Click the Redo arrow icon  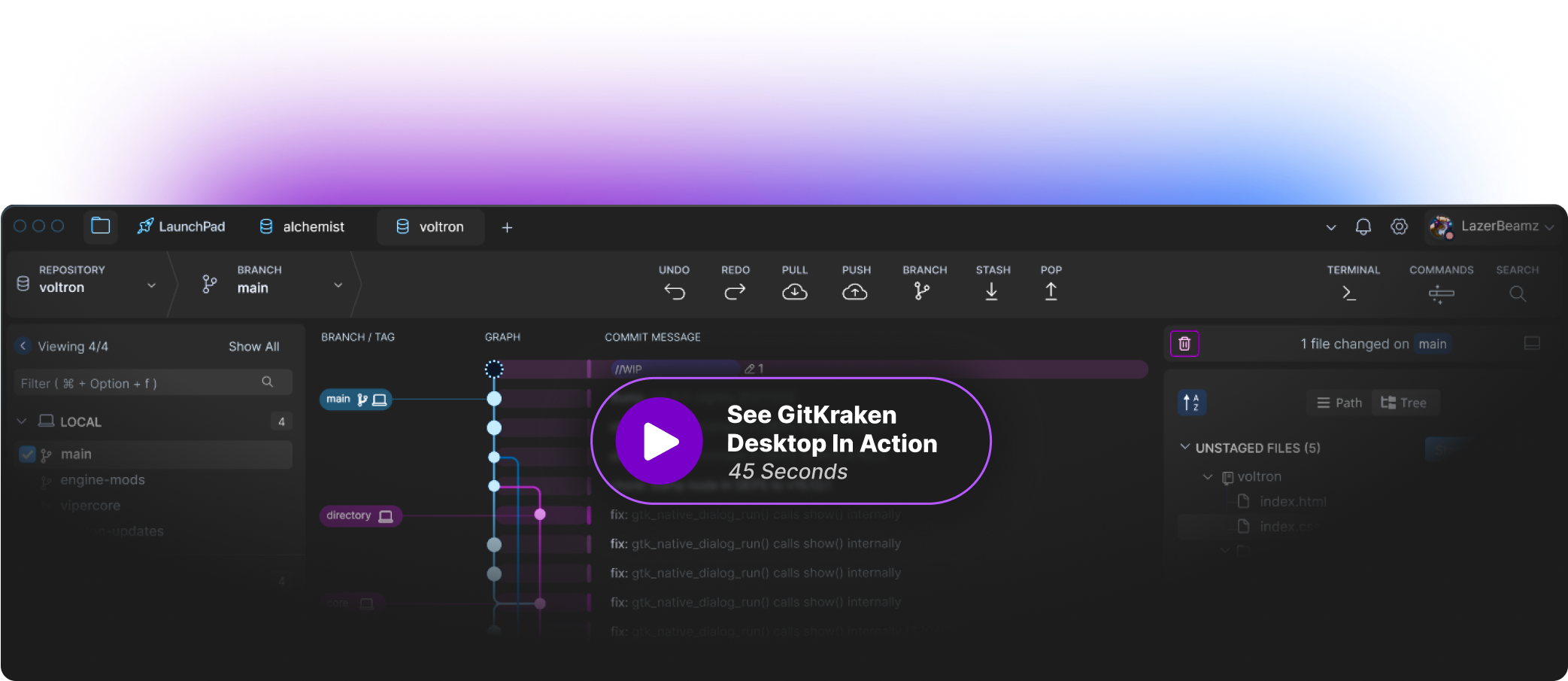[735, 292]
